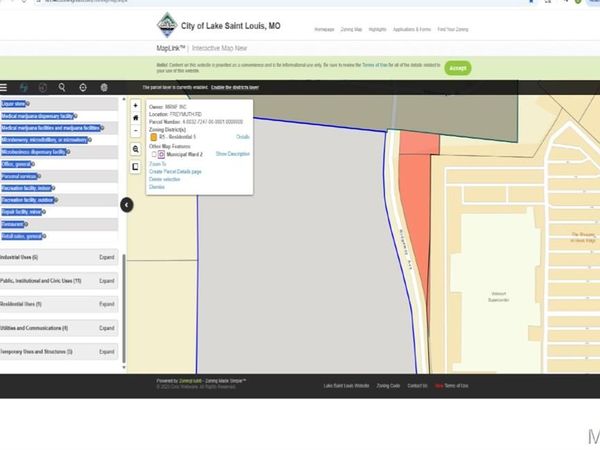Collapse the left sidebar with arrow button
The image size is (600, 450).
tap(126, 205)
